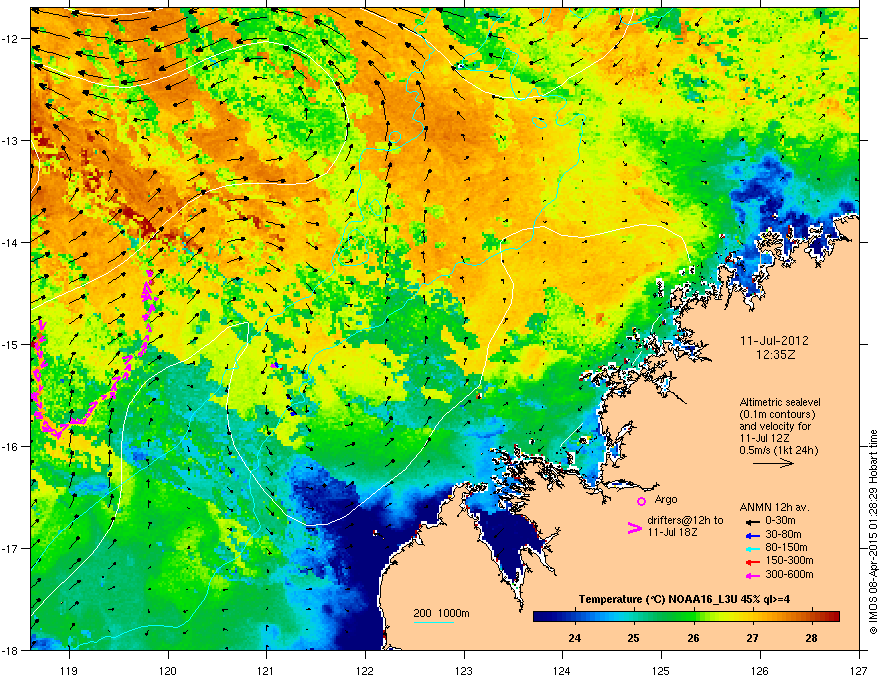Screen dimensions: 880x680
Task: Click latitude axis label -13
Action: 11,141
